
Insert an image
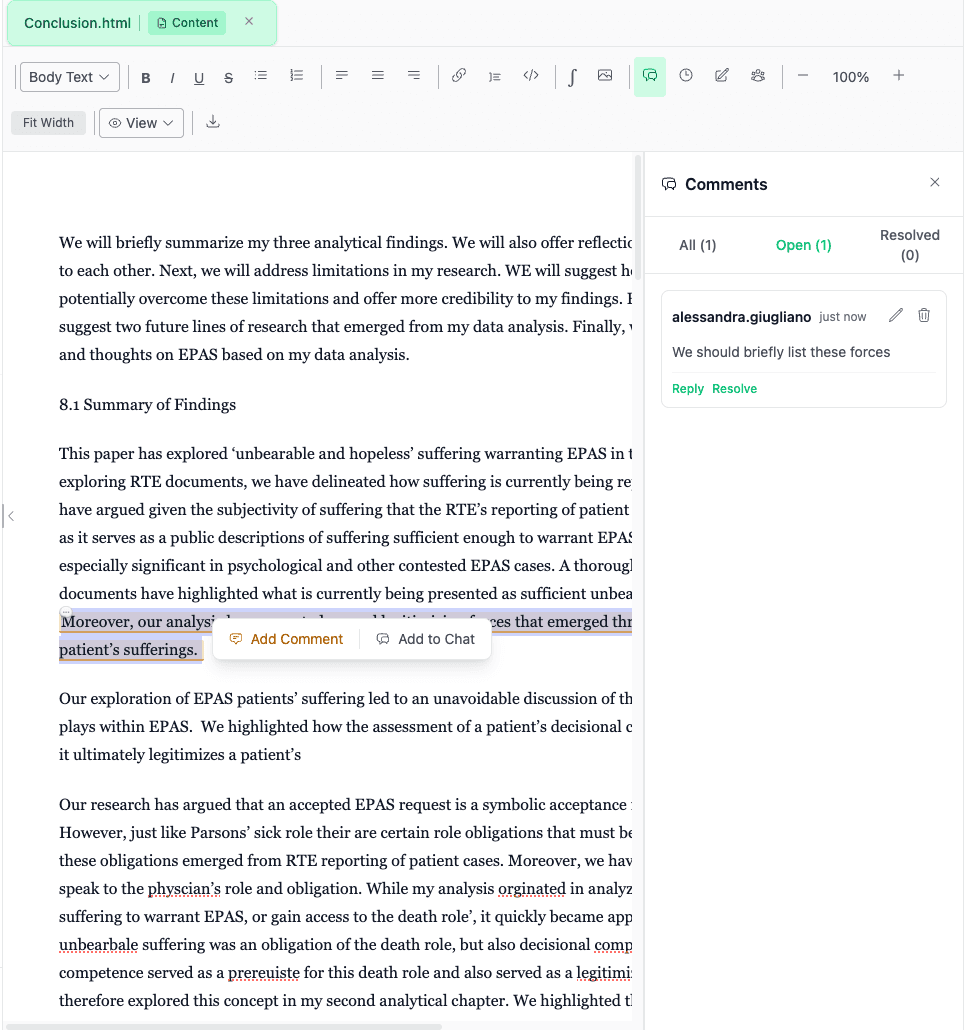click(605, 76)
